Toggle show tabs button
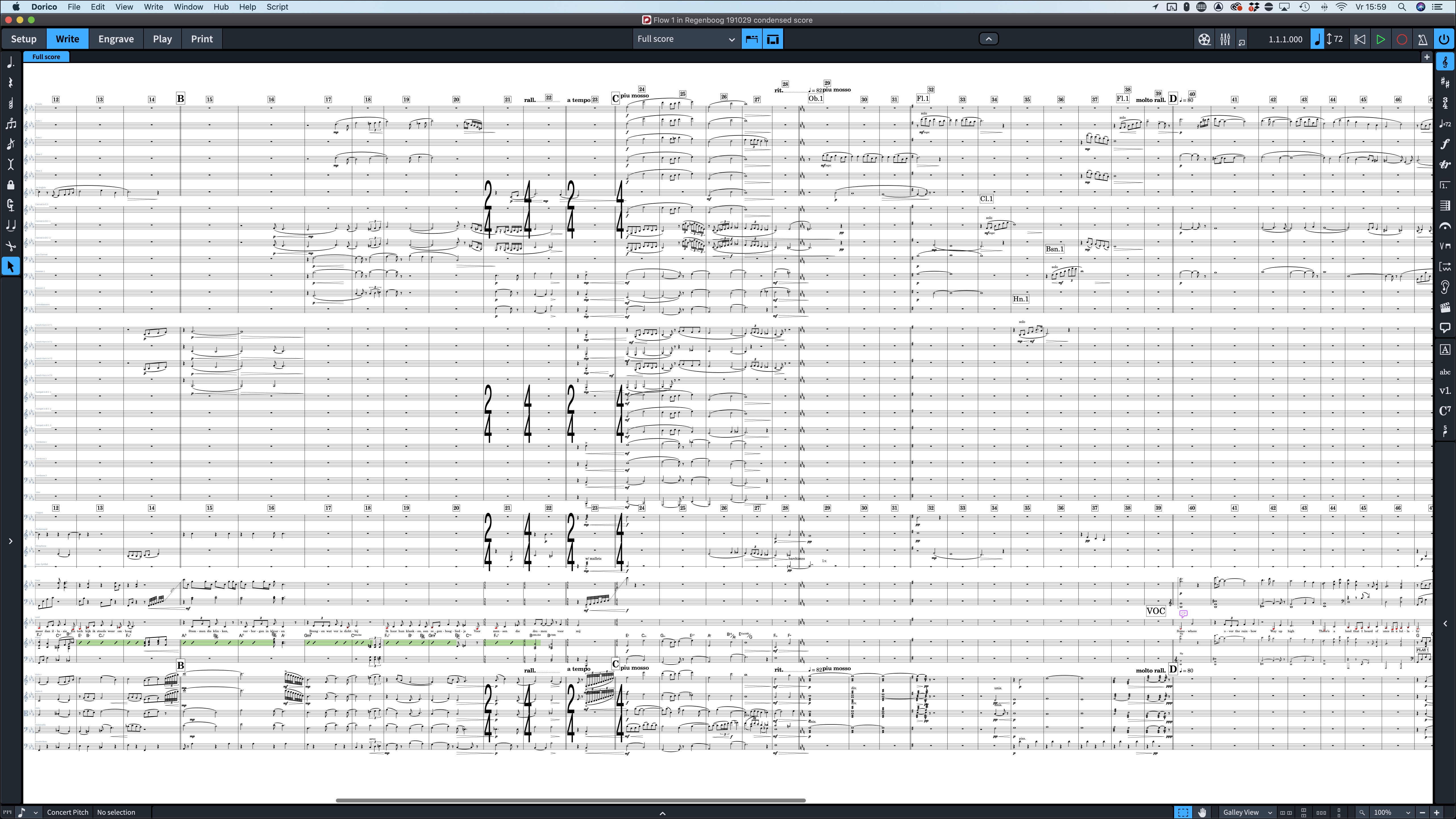This screenshot has width=1456, height=819. click(x=752, y=39)
